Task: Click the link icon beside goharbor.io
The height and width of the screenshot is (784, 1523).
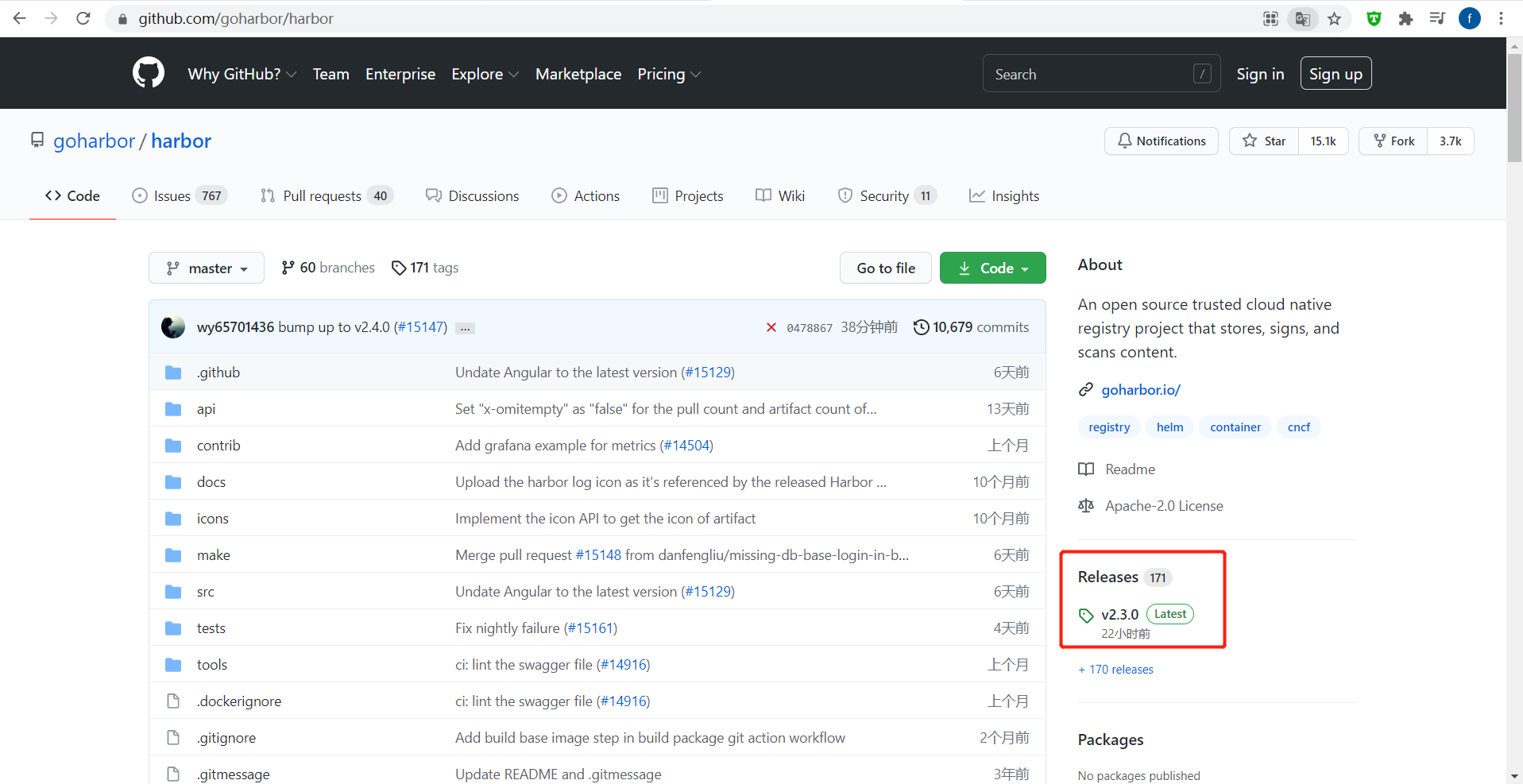Action: tap(1086, 390)
